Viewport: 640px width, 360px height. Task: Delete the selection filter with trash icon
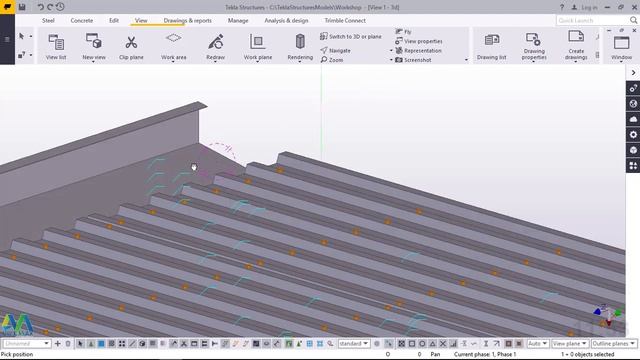click(x=68, y=344)
